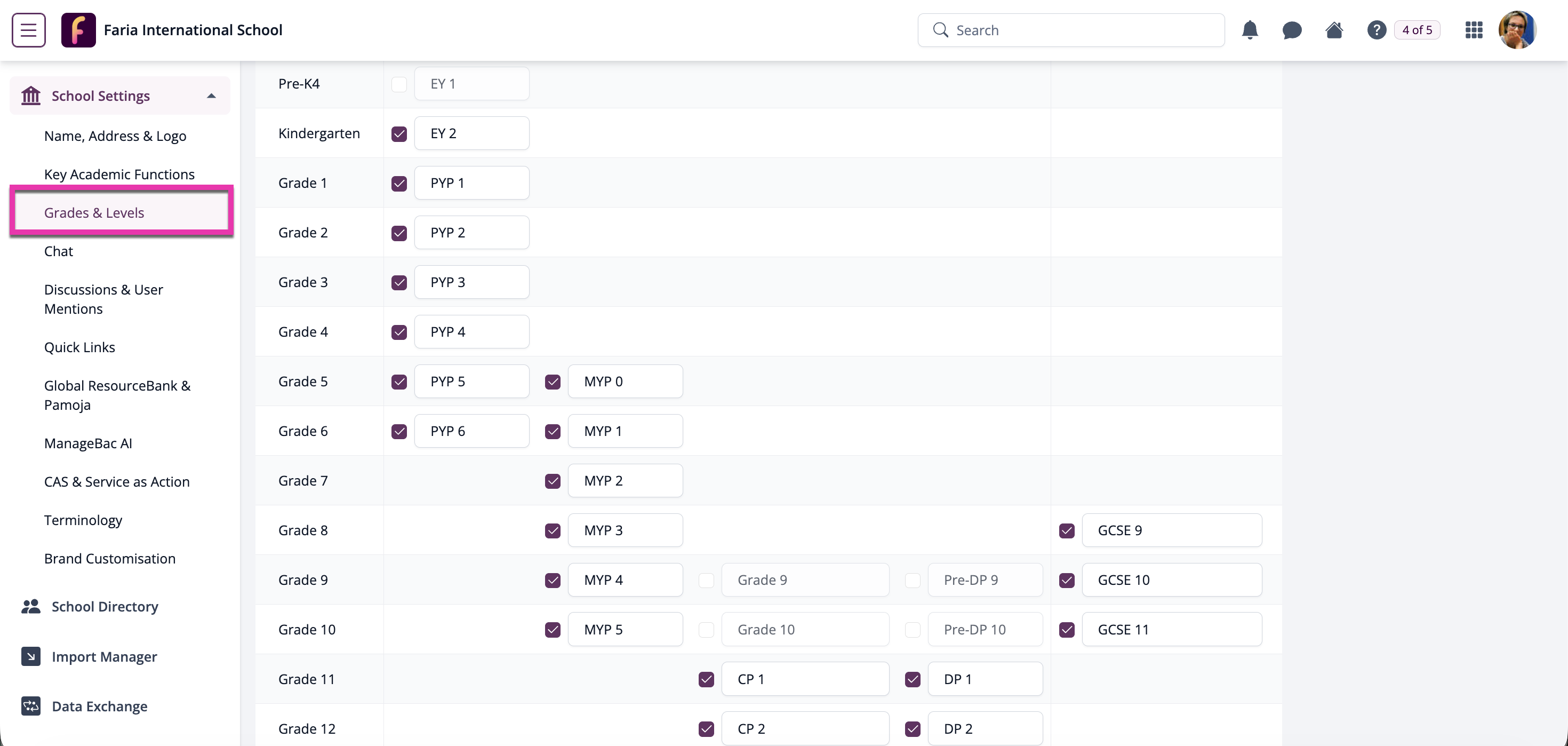Uncheck the PYP 3 checkbox
Image resolution: width=1568 pixels, height=746 pixels.
point(399,283)
